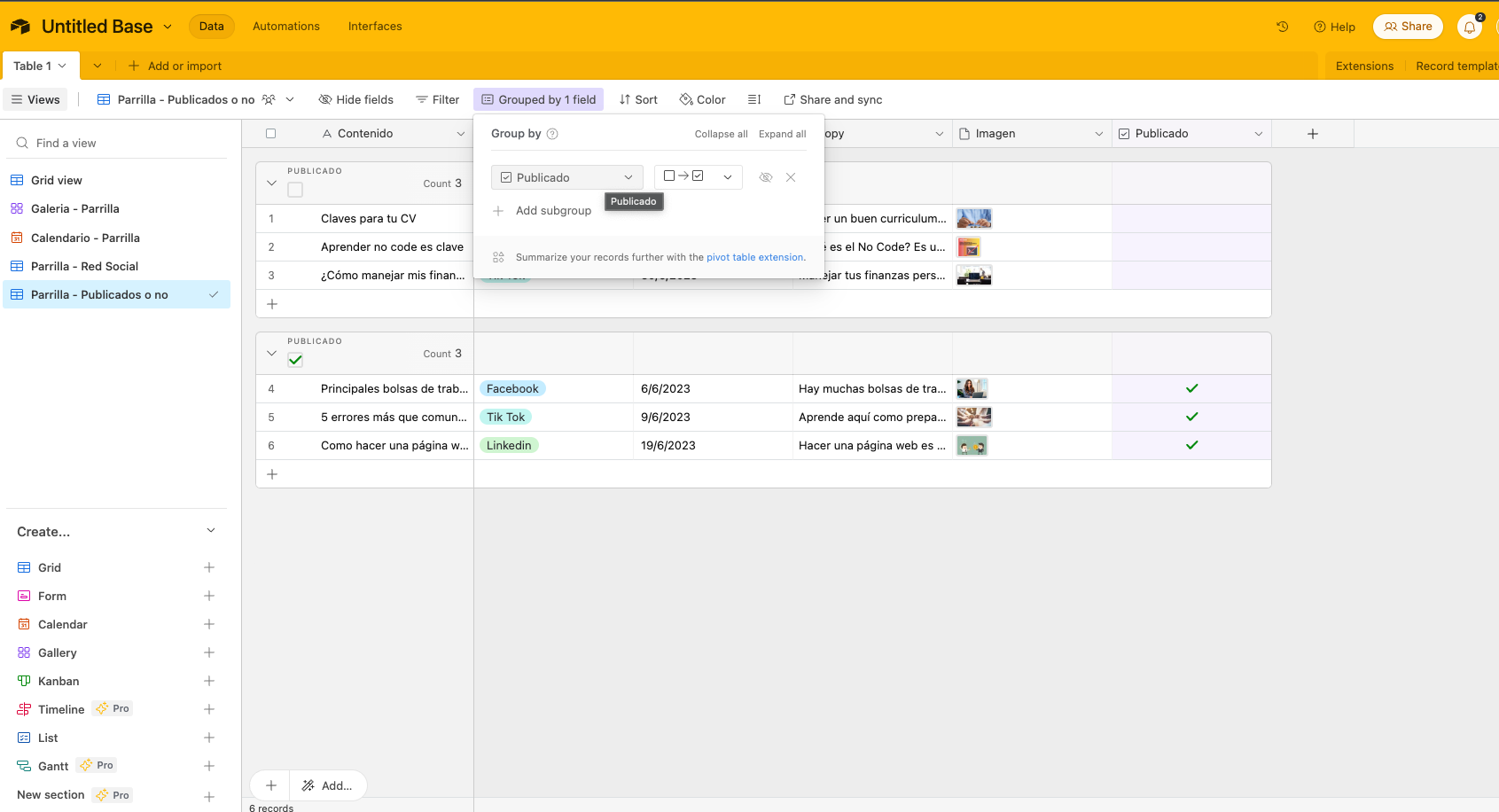This screenshot has width=1499, height=812.
Task: Remove the Publicado grouping with X icon
Action: coord(791,177)
